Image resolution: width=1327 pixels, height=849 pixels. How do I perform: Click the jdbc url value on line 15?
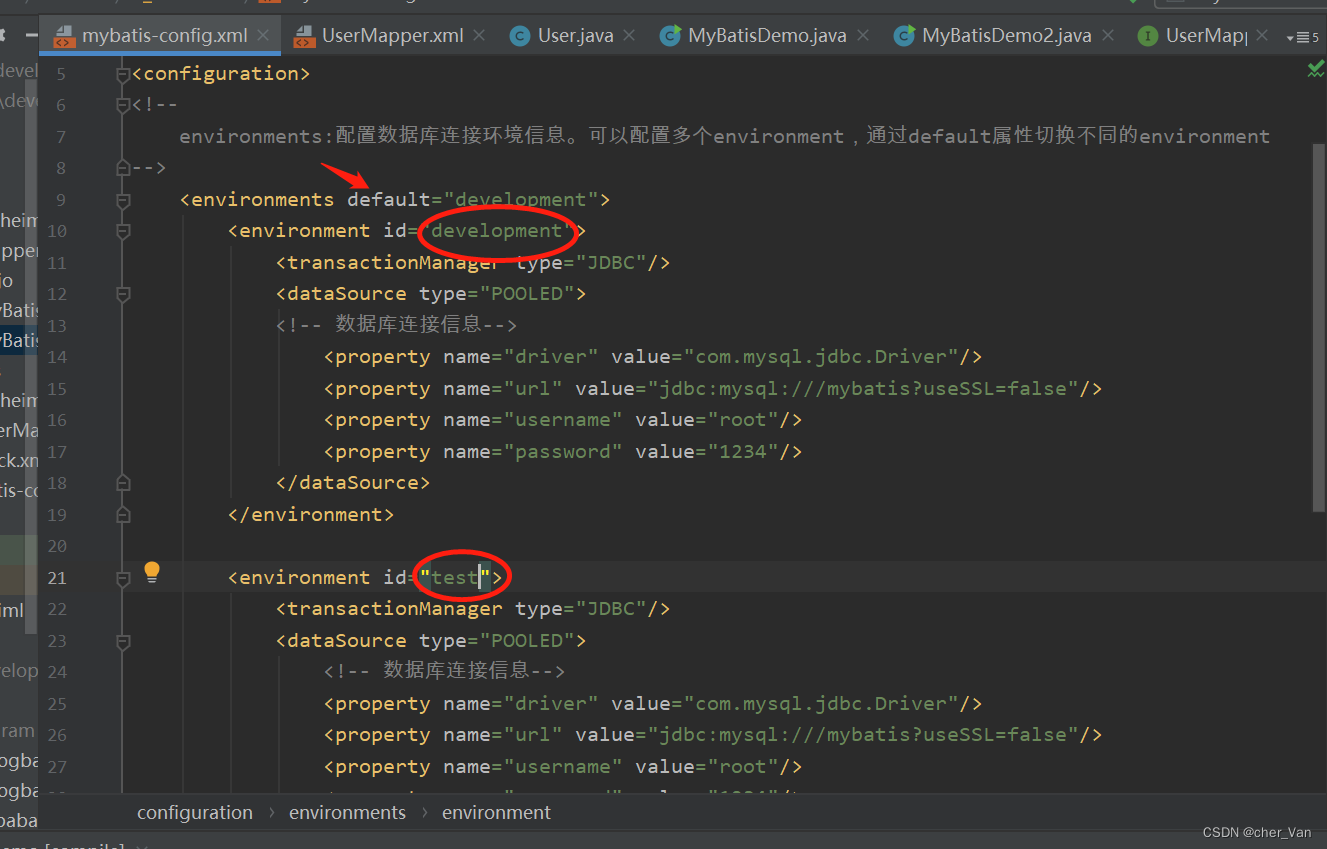point(863,389)
